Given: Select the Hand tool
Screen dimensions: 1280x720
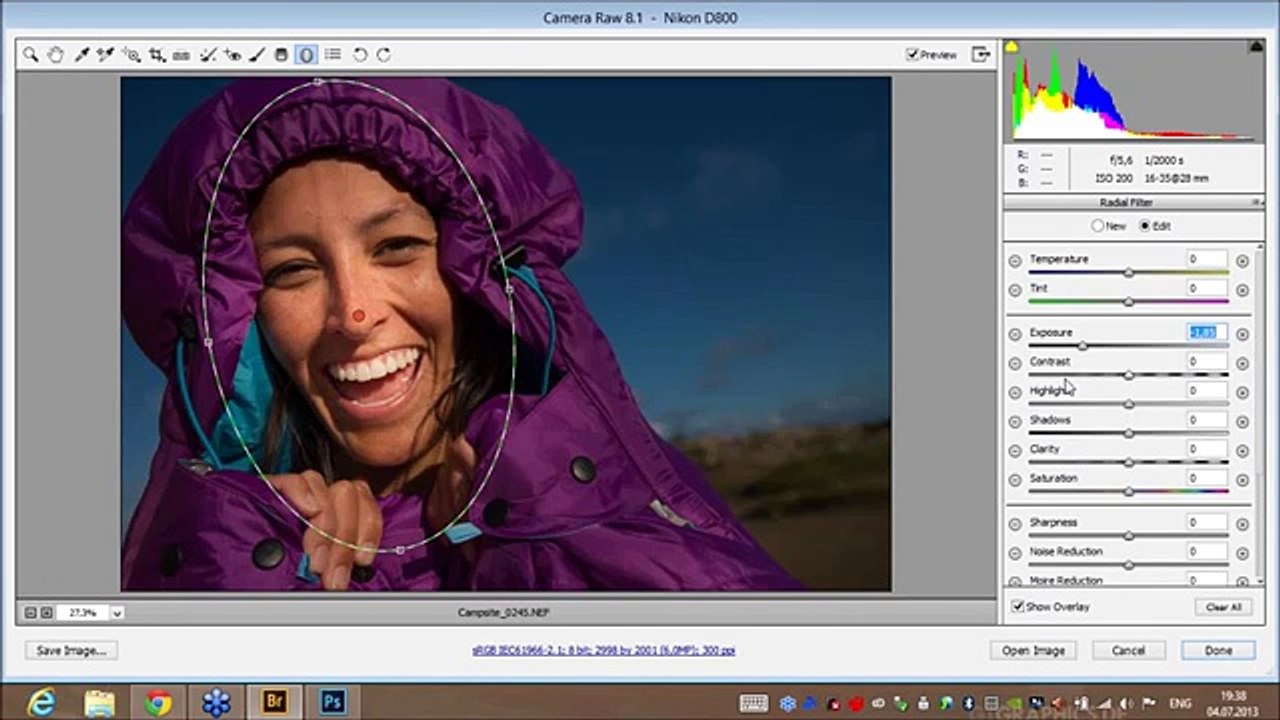Looking at the screenshot, I should [55, 55].
